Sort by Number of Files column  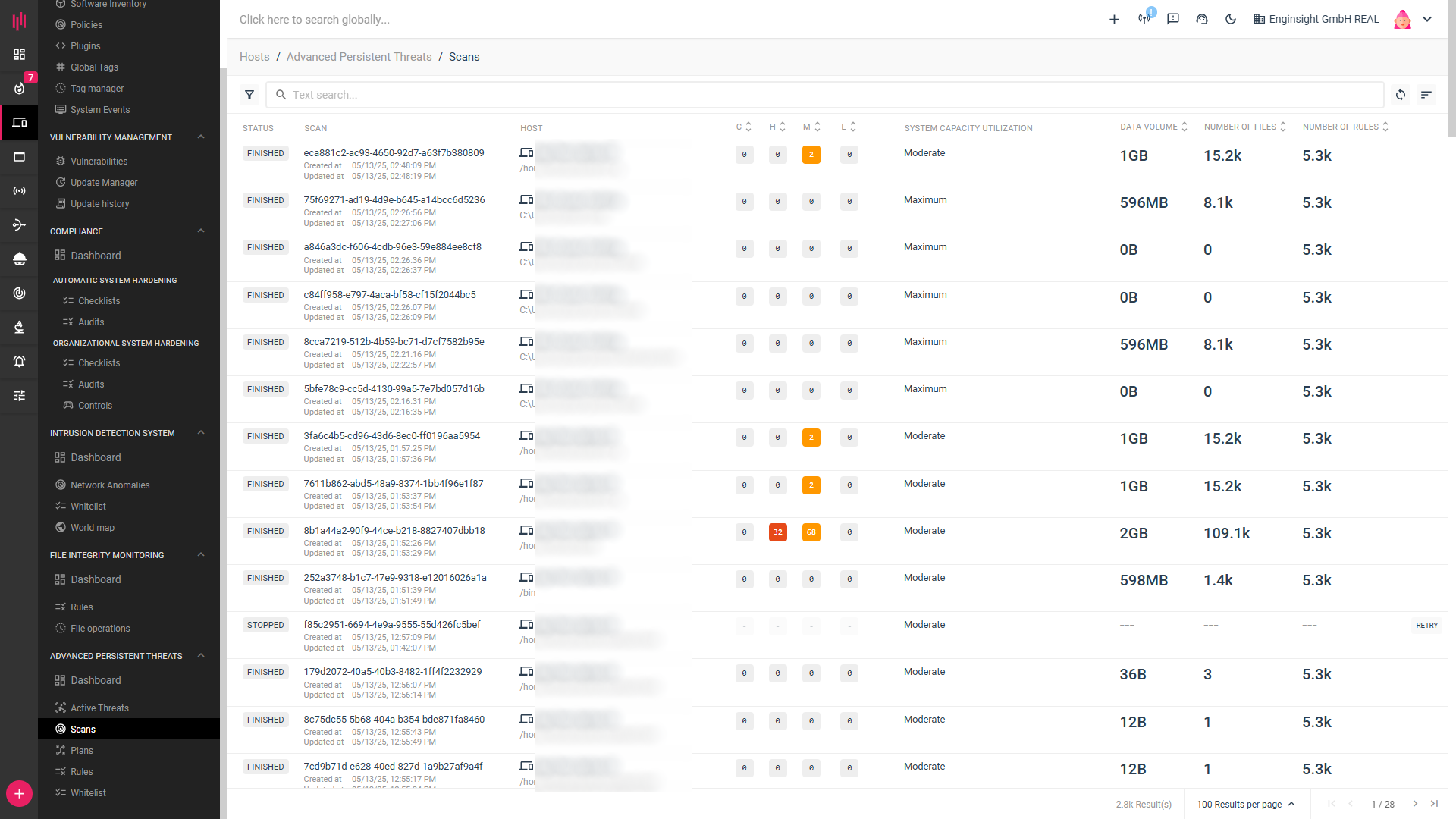point(1244,127)
